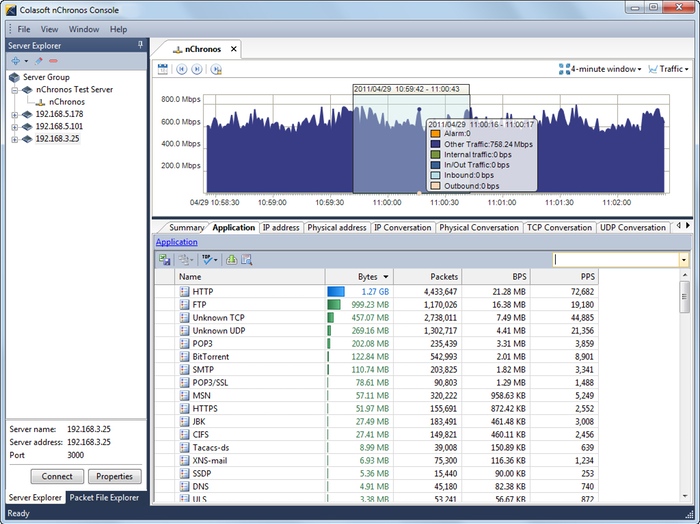Viewport: 700px width, 524px height.
Task: Click the red remove server icon
Action: (x=53, y=61)
